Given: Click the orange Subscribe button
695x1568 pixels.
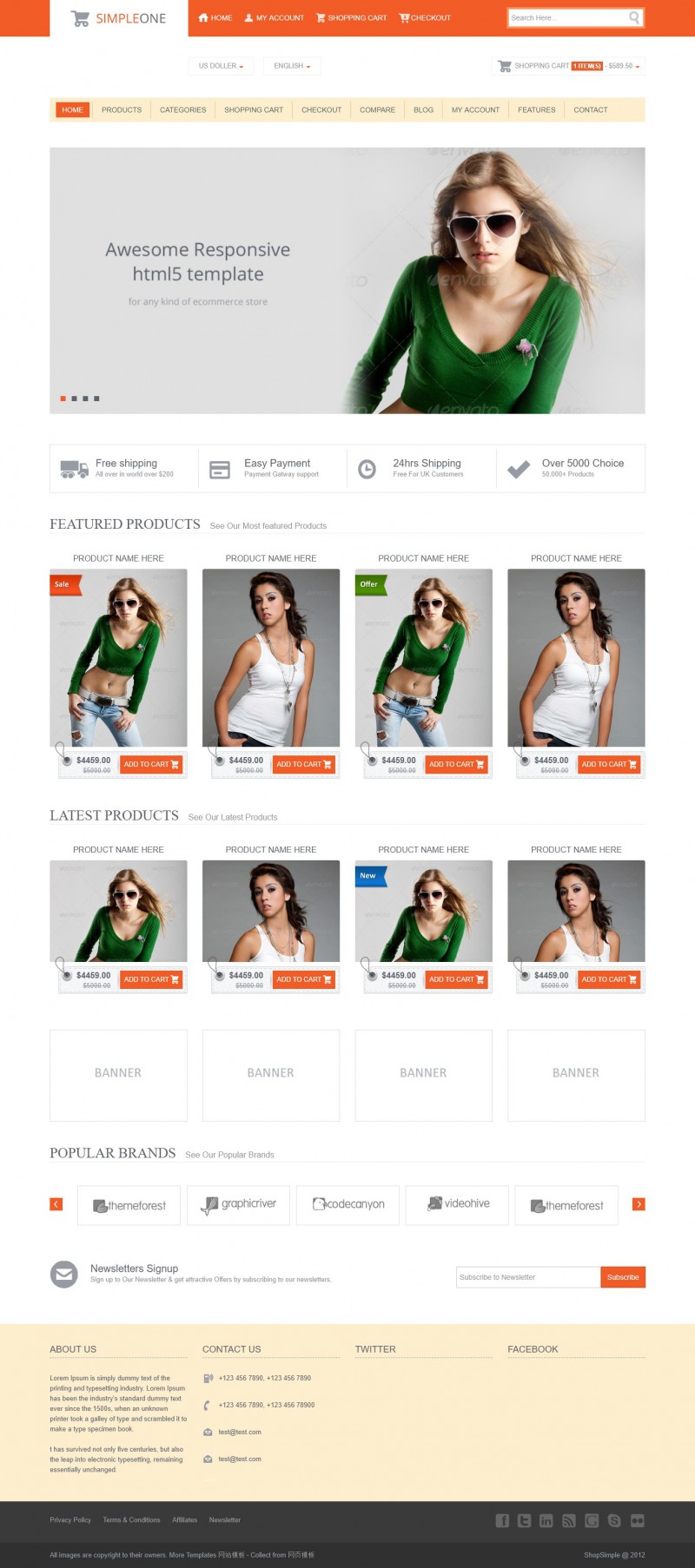Looking at the screenshot, I should [x=623, y=1277].
